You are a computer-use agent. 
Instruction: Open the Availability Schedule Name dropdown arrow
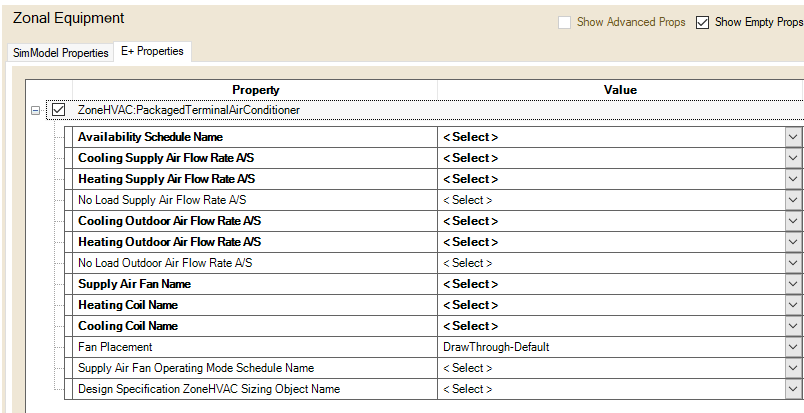[x=793, y=137]
